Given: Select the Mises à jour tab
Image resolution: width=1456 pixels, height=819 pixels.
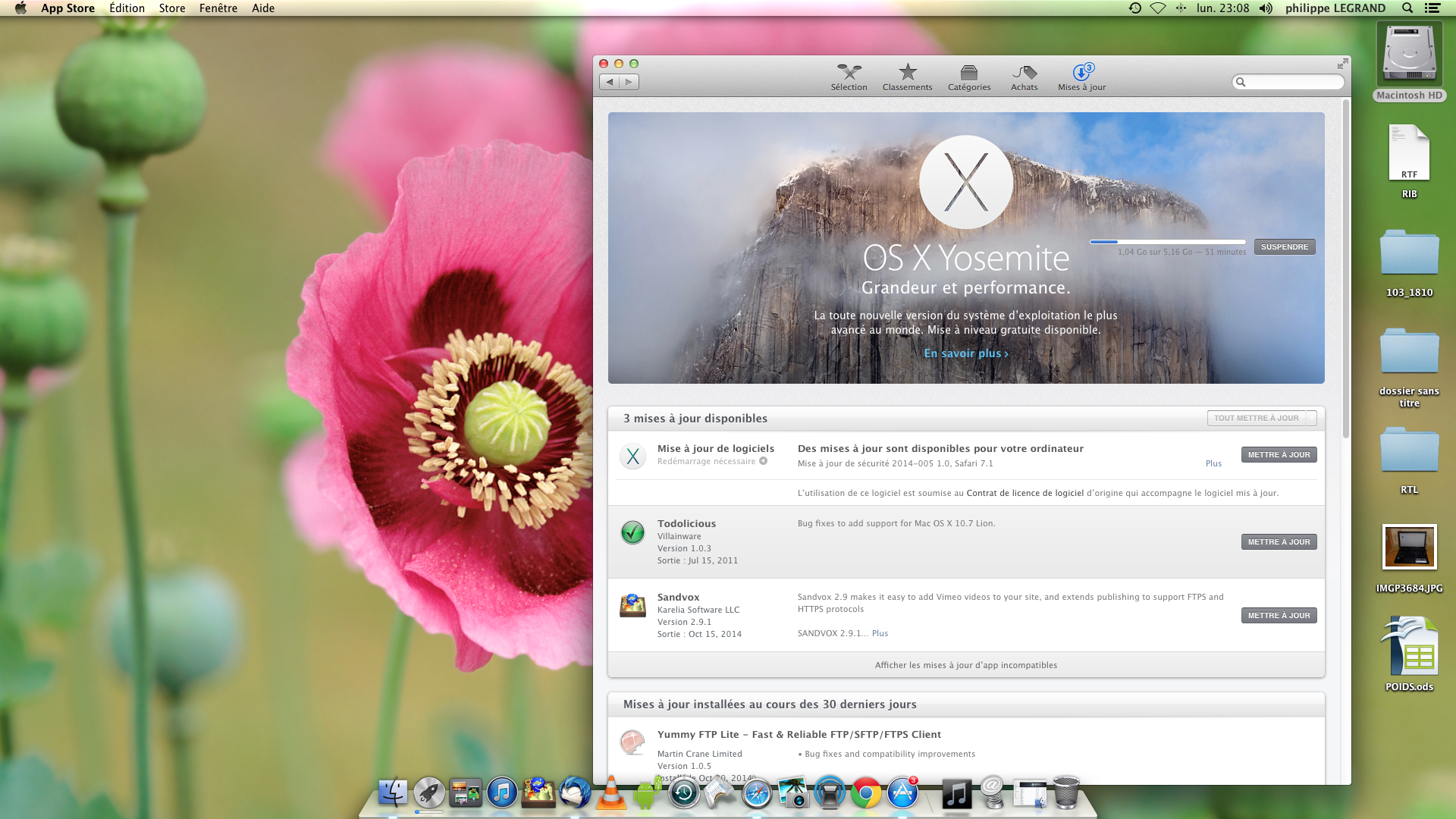Looking at the screenshot, I should [x=1081, y=77].
